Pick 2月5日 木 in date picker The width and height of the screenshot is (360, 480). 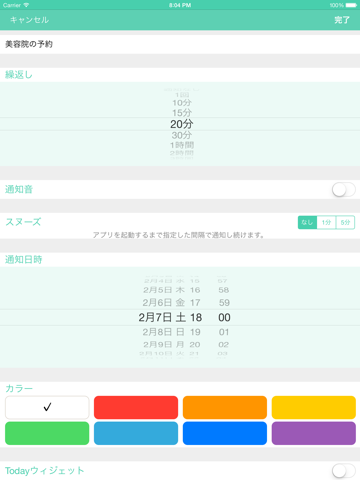point(164,290)
